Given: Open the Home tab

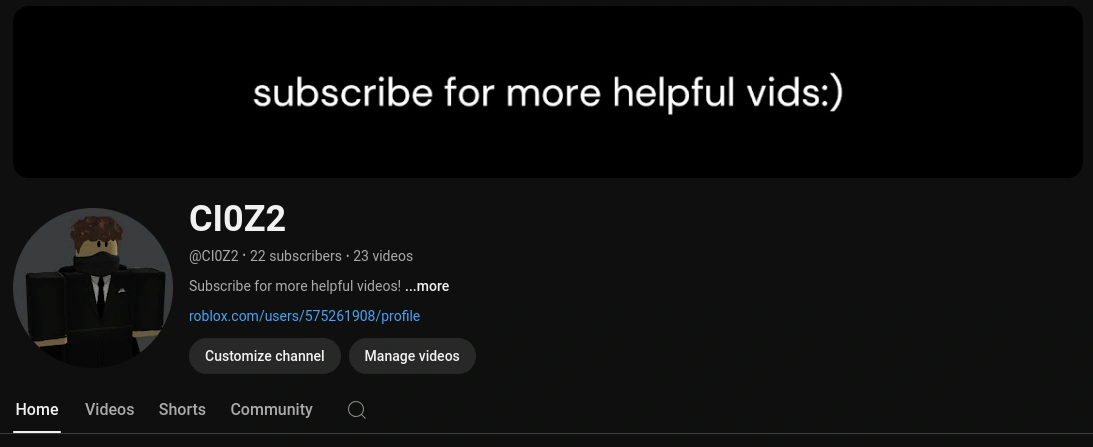Looking at the screenshot, I should pyautogui.click(x=37, y=409).
